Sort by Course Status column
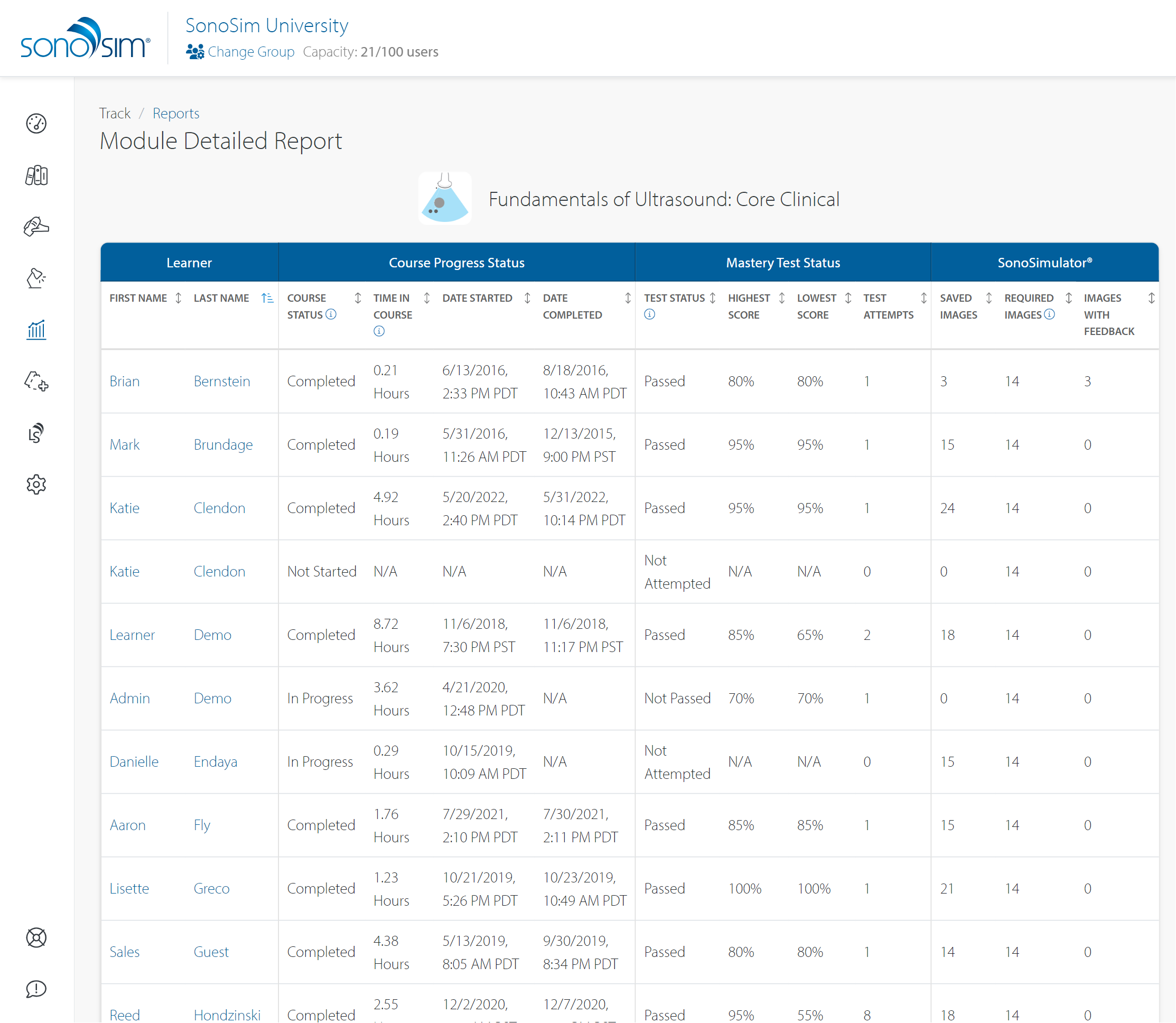The image size is (1176, 1023). (x=358, y=298)
